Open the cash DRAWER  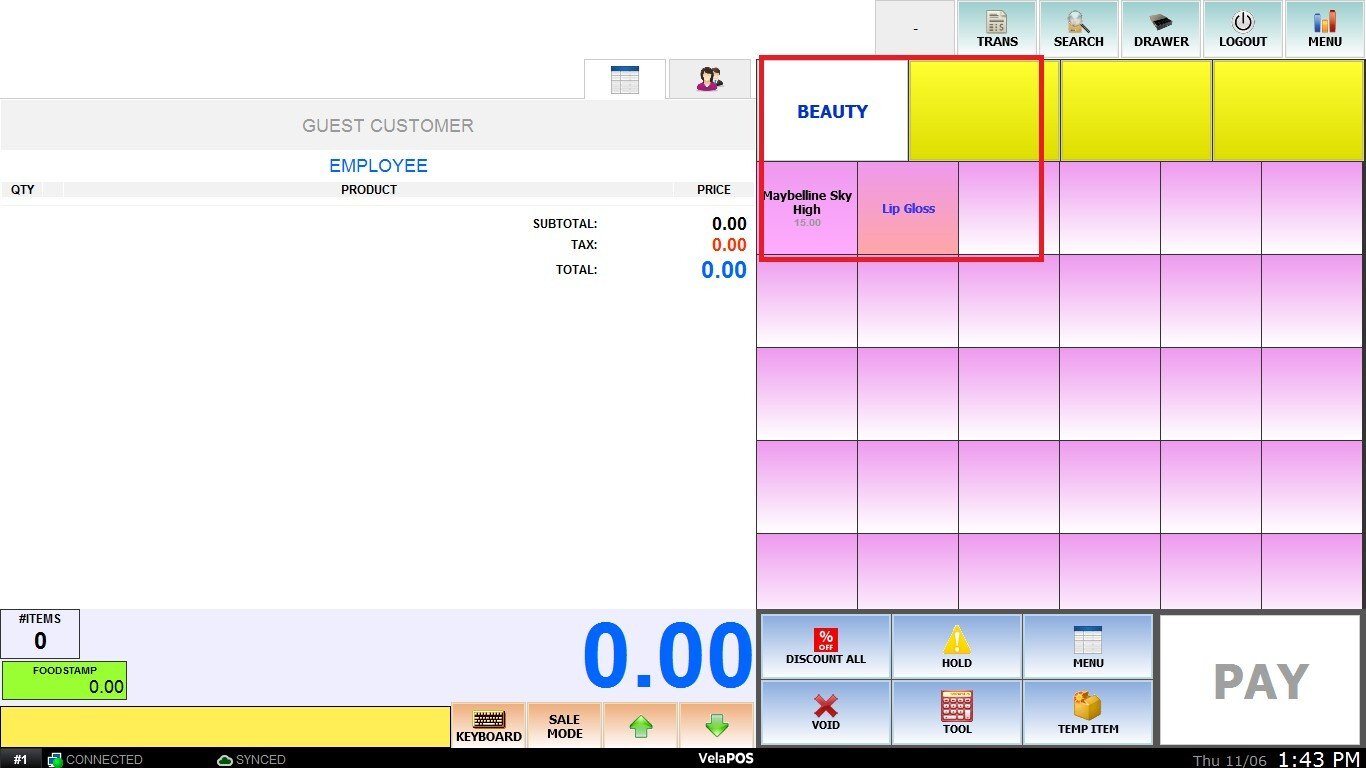[x=1160, y=29]
